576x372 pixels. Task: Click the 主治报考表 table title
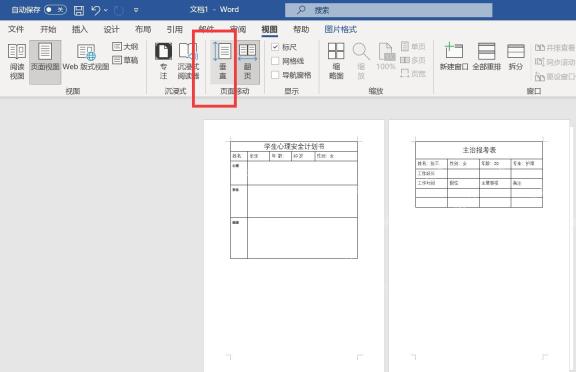(x=479, y=150)
